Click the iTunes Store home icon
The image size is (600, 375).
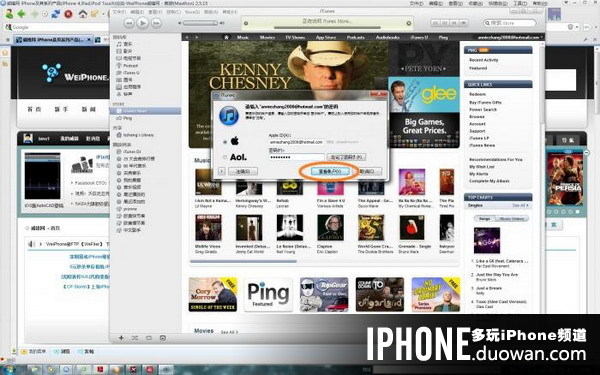pyautogui.click(x=226, y=37)
